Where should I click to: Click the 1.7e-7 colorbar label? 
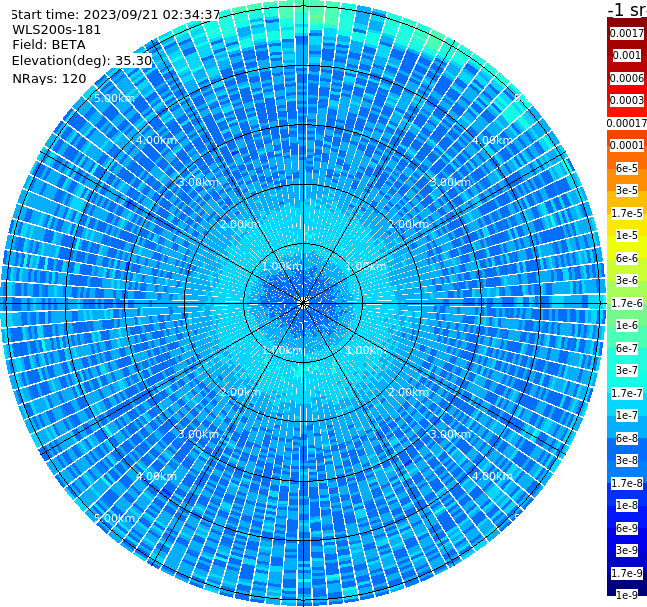pyautogui.click(x=627, y=393)
